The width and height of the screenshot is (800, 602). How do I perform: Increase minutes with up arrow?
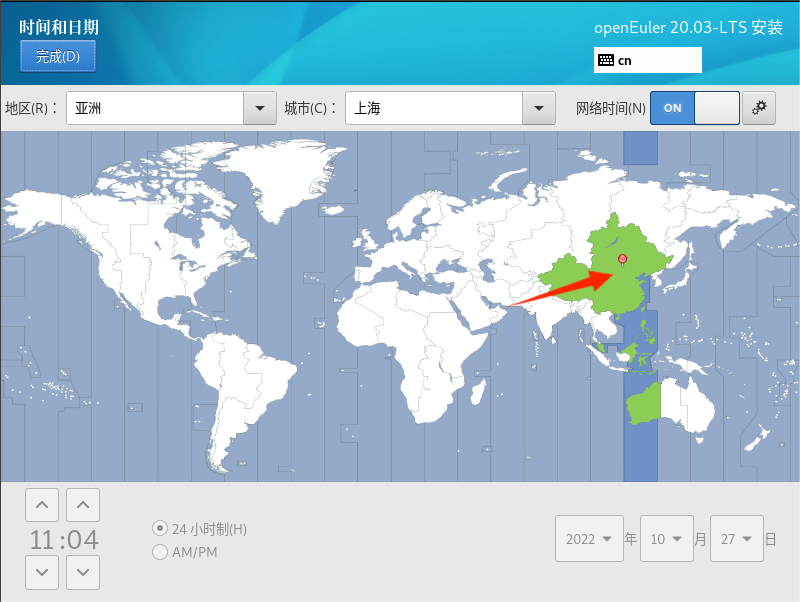pos(83,505)
